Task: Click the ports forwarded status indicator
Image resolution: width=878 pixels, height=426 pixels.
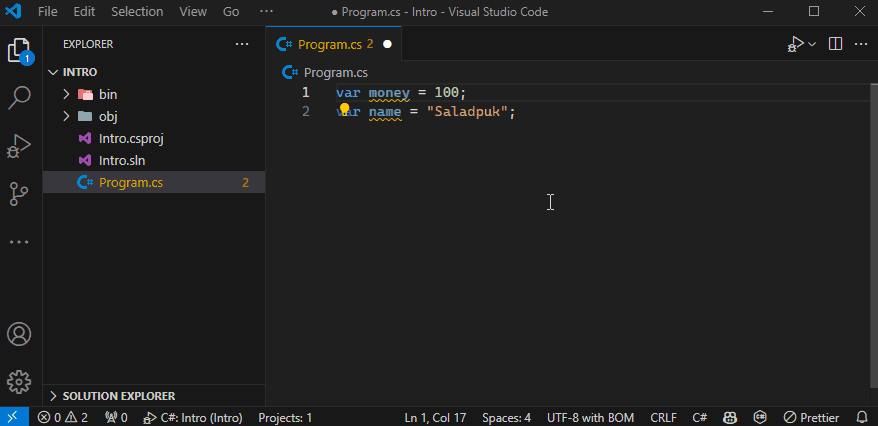Action: coord(116,418)
